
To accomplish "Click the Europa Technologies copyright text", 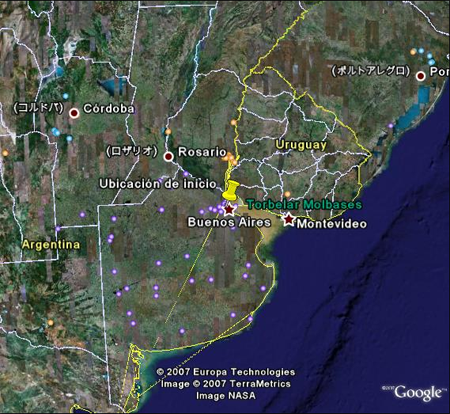I will (x=226, y=372).
